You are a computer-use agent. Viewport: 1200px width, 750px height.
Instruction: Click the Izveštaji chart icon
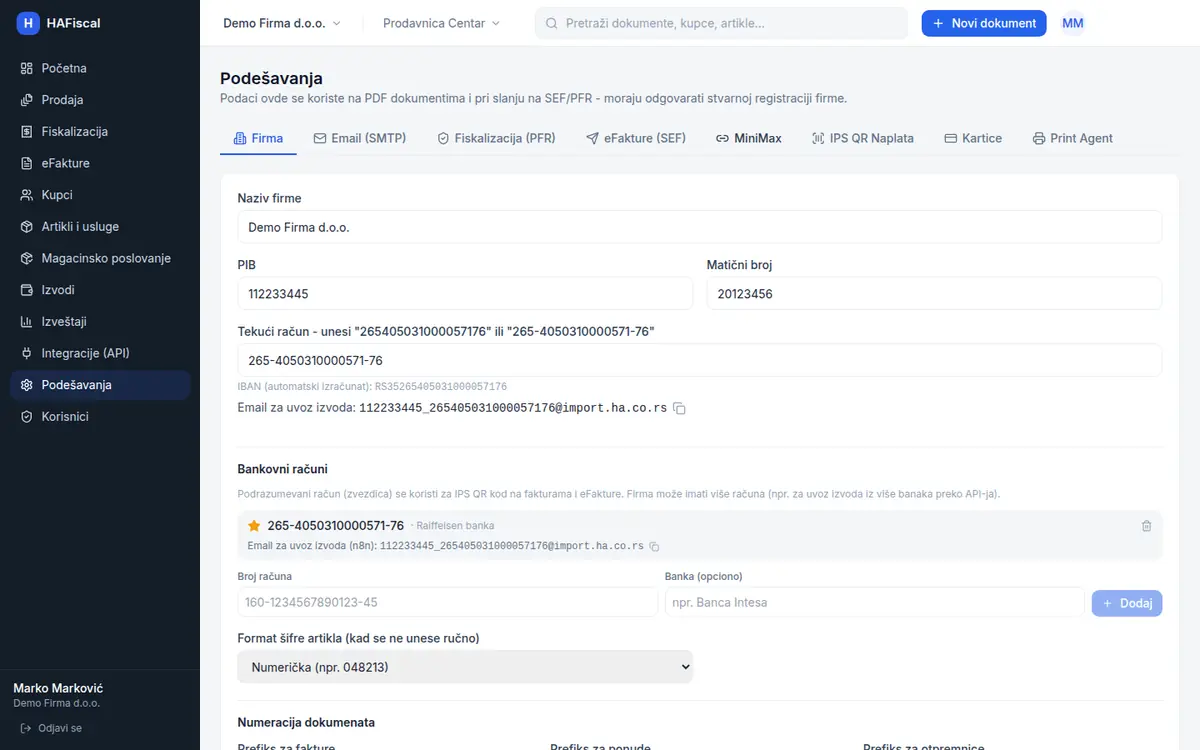[x=27, y=322]
